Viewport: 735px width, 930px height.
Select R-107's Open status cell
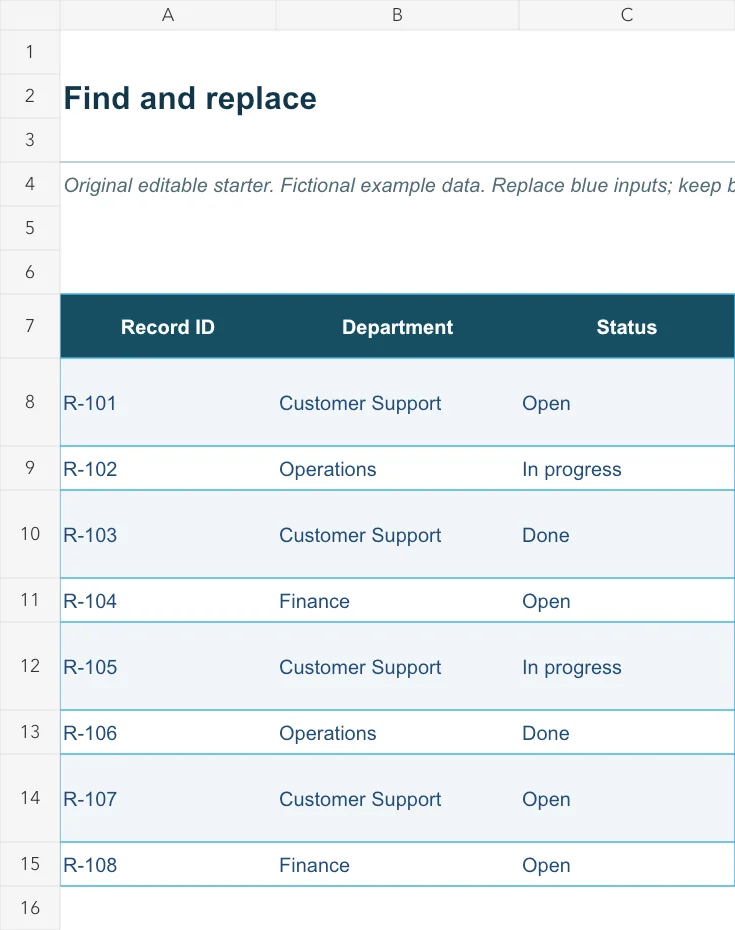click(x=627, y=798)
